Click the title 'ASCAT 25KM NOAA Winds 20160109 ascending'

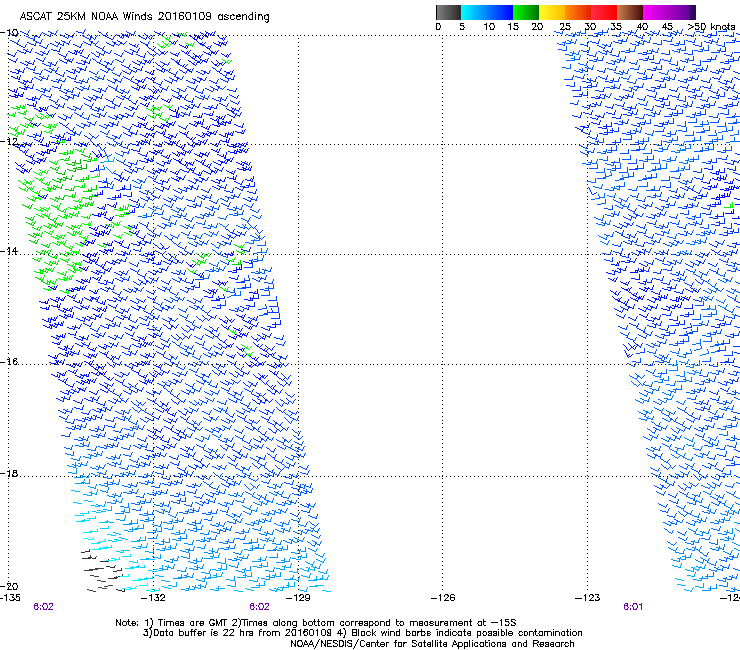[144, 17]
